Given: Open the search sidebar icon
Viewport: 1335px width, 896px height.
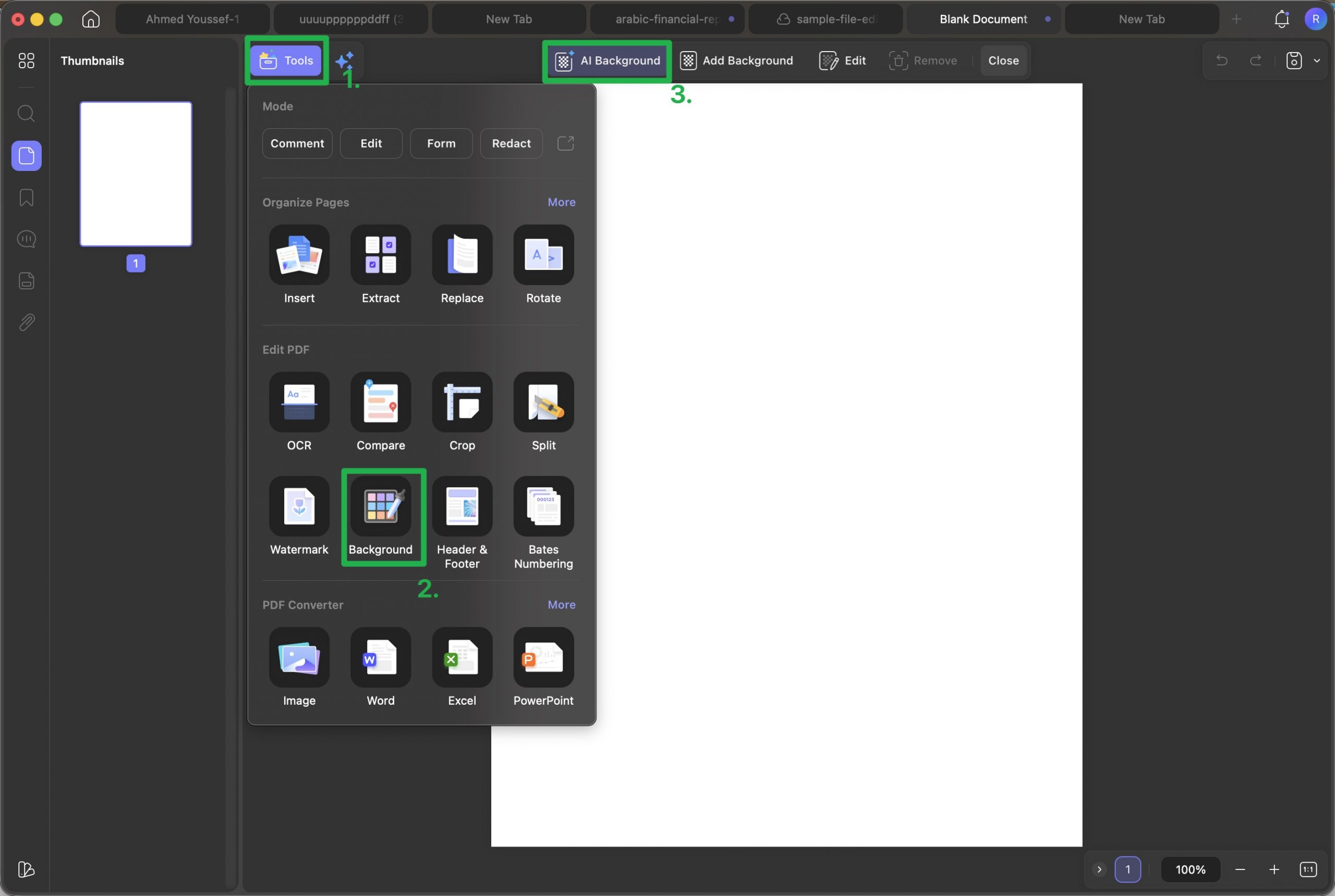Looking at the screenshot, I should coord(26,114).
